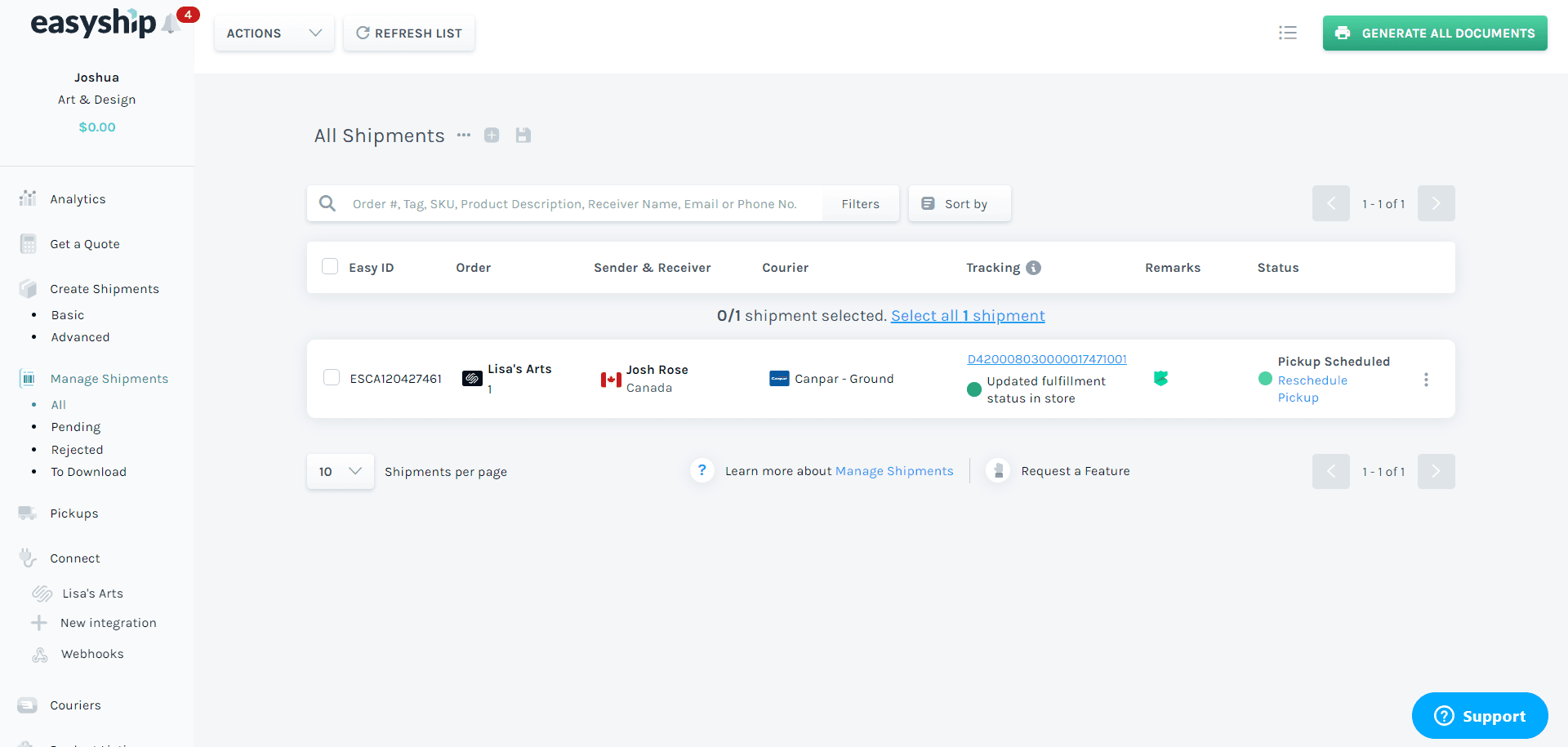Click the Webhooks icon
This screenshot has width=1568, height=747.
coord(40,655)
